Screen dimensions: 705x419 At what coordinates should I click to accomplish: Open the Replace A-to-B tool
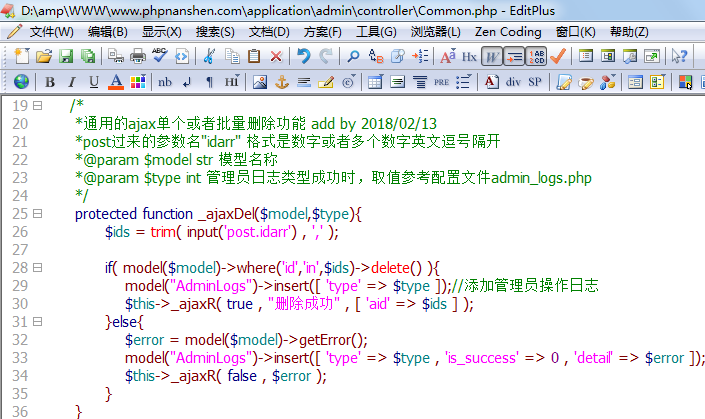(375, 56)
